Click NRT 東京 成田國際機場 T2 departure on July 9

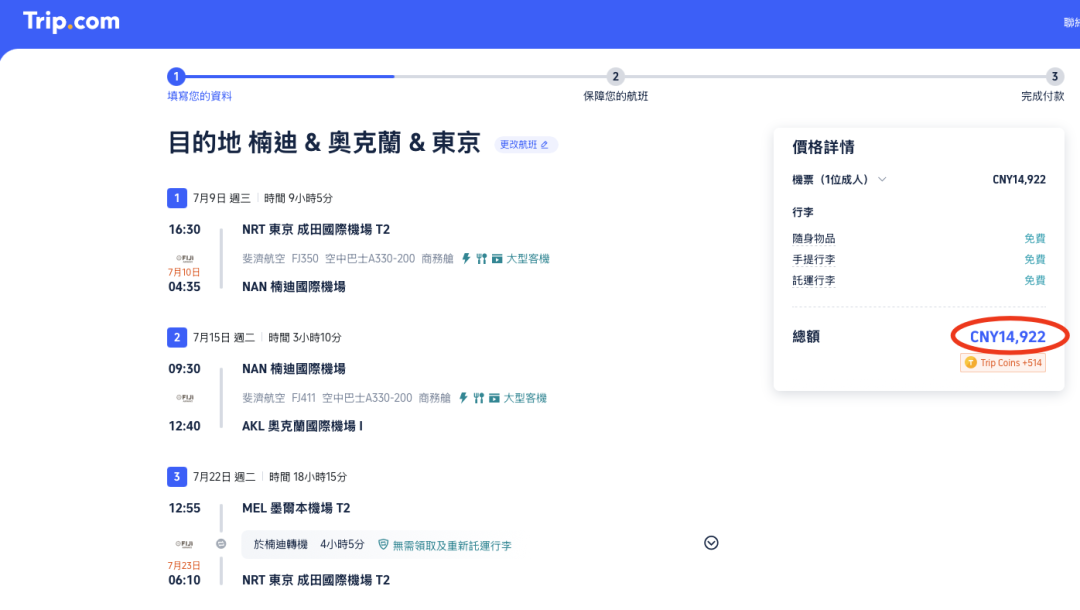[x=315, y=230]
